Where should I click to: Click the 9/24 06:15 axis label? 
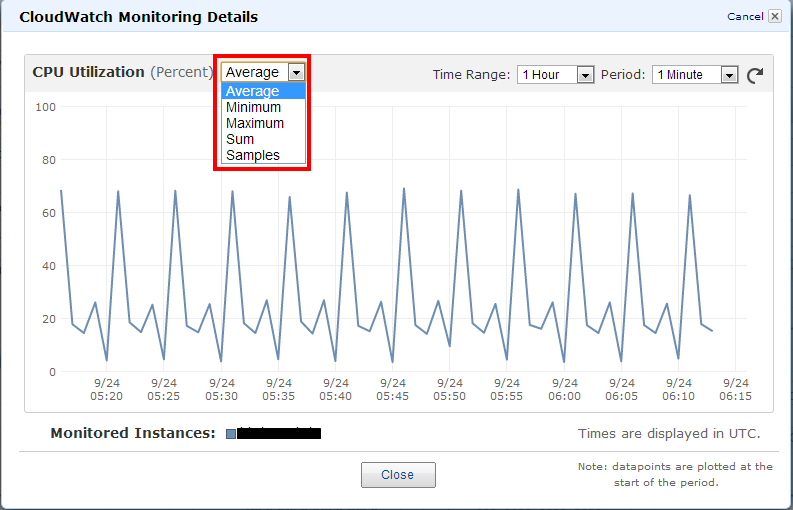tap(735, 390)
